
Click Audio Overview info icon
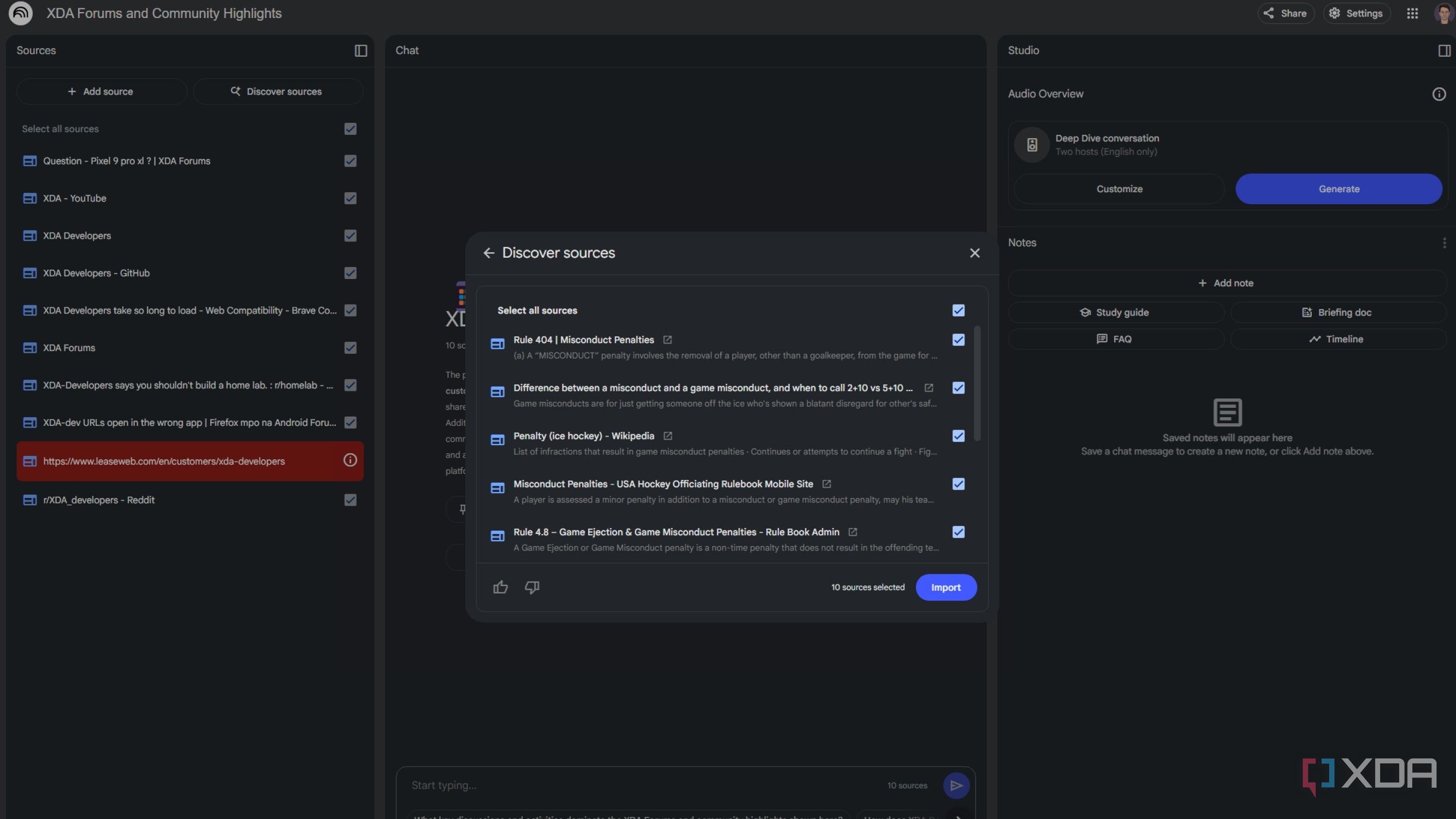pos(1439,94)
